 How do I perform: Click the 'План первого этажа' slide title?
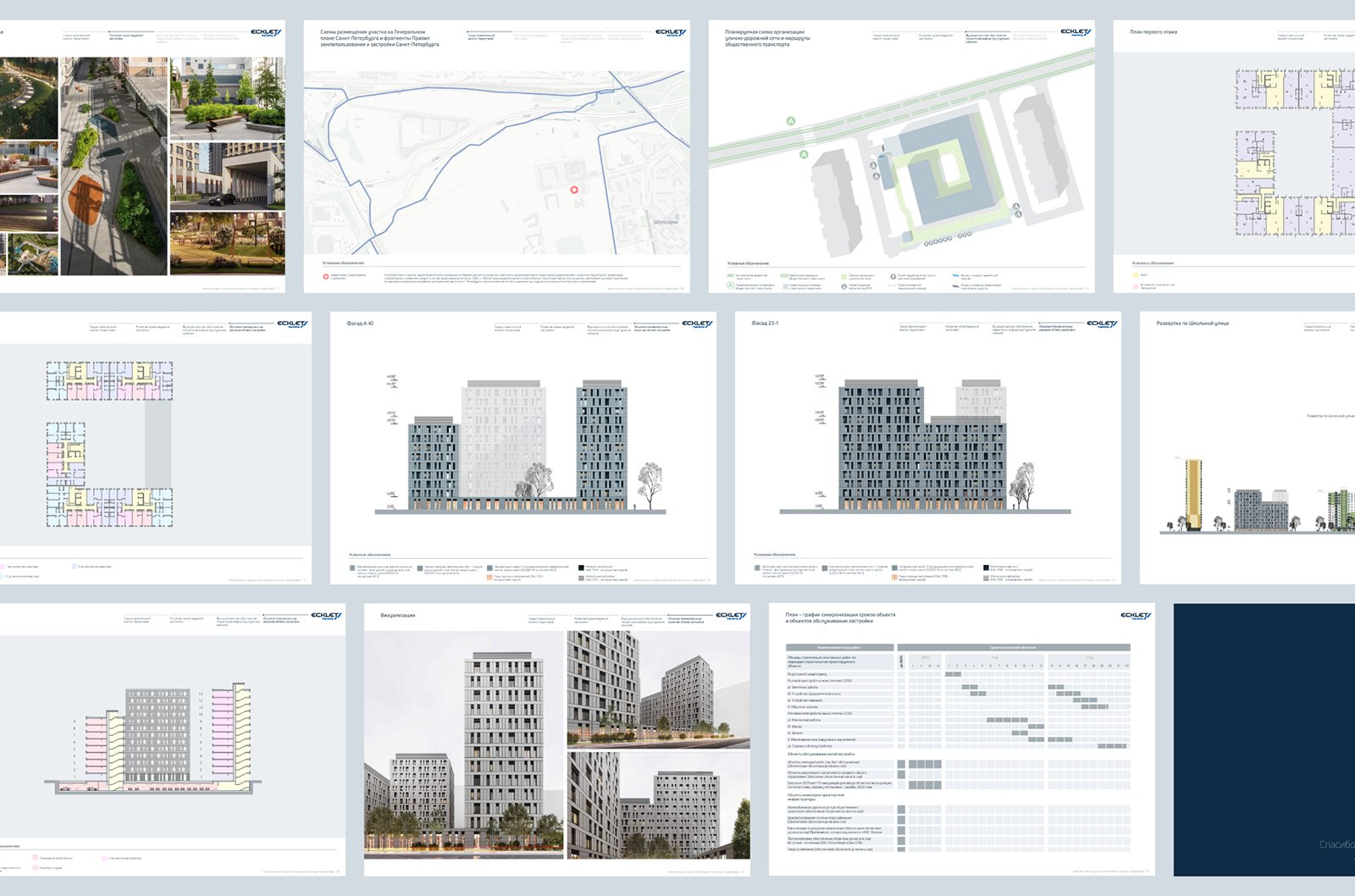coord(1153,32)
